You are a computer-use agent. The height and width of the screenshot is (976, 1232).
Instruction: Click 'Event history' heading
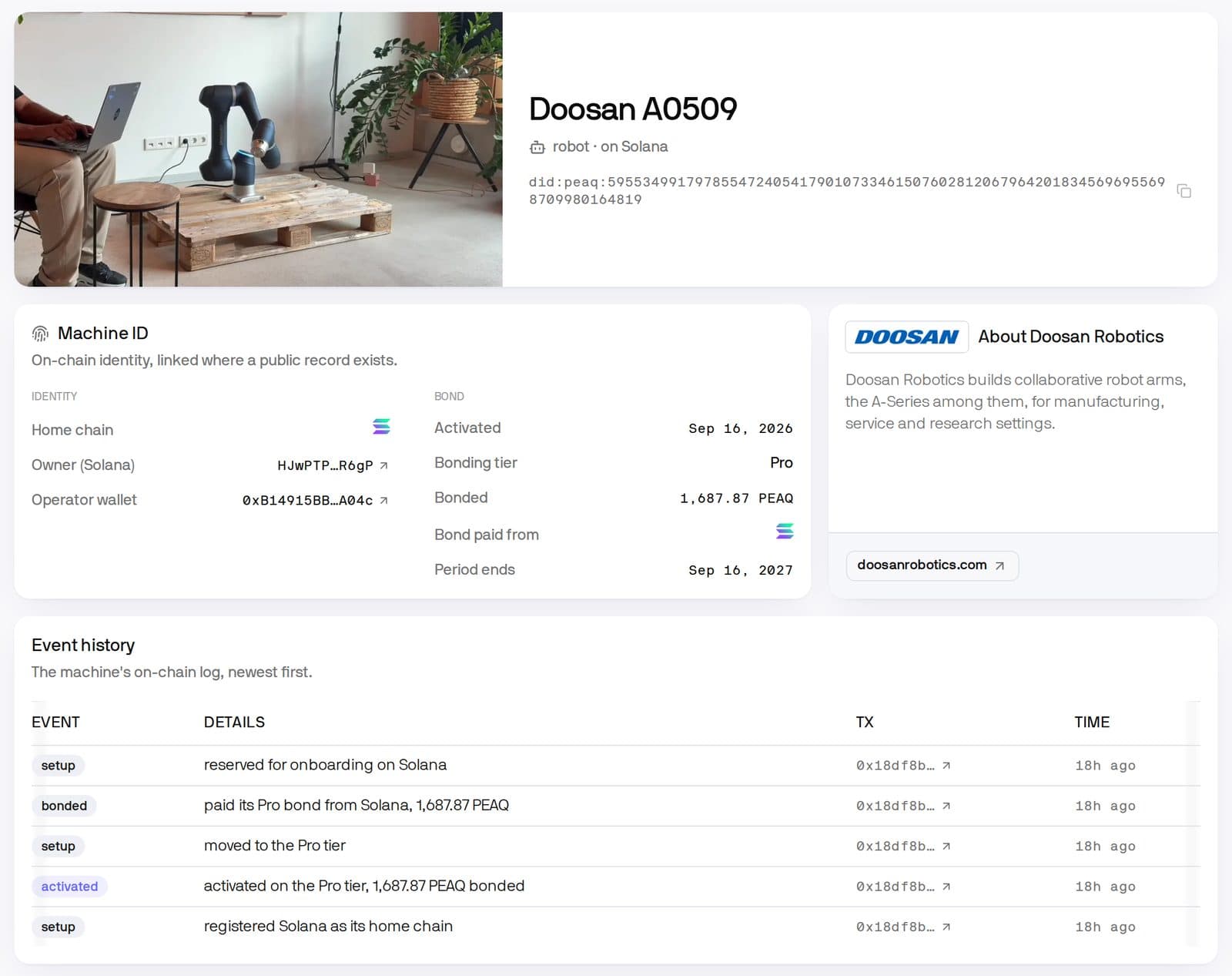point(83,646)
